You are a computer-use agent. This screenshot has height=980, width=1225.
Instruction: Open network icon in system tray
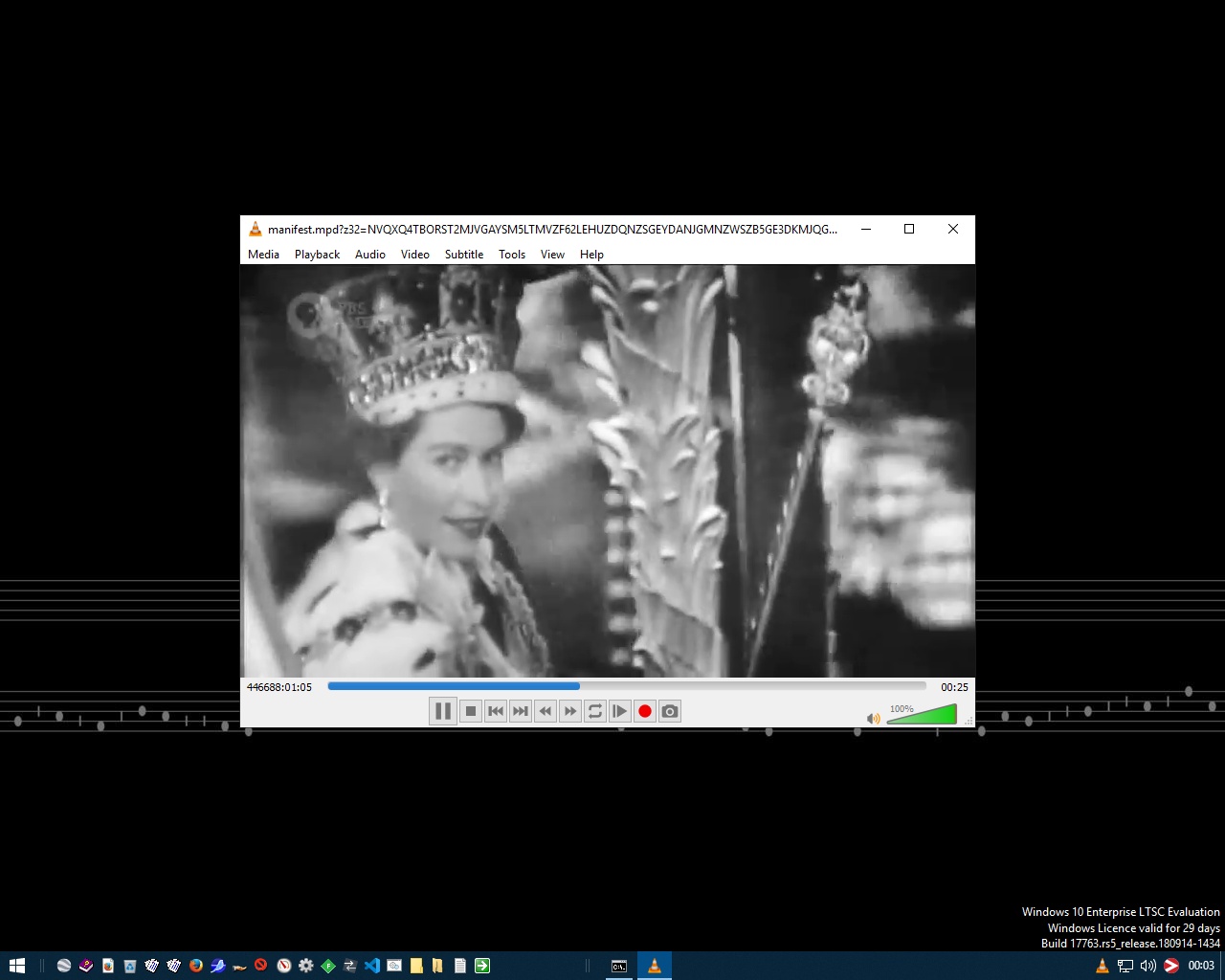tap(1125, 966)
